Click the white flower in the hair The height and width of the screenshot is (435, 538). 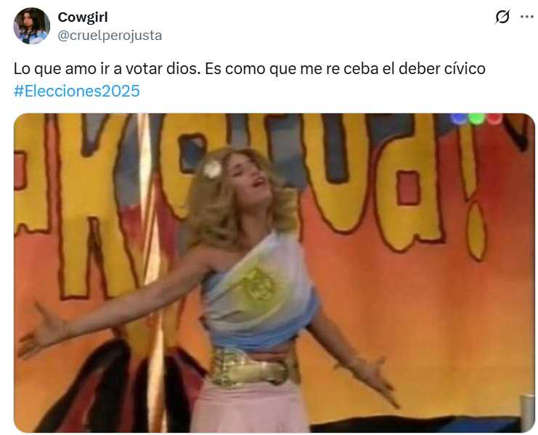pyautogui.click(x=212, y=168)
